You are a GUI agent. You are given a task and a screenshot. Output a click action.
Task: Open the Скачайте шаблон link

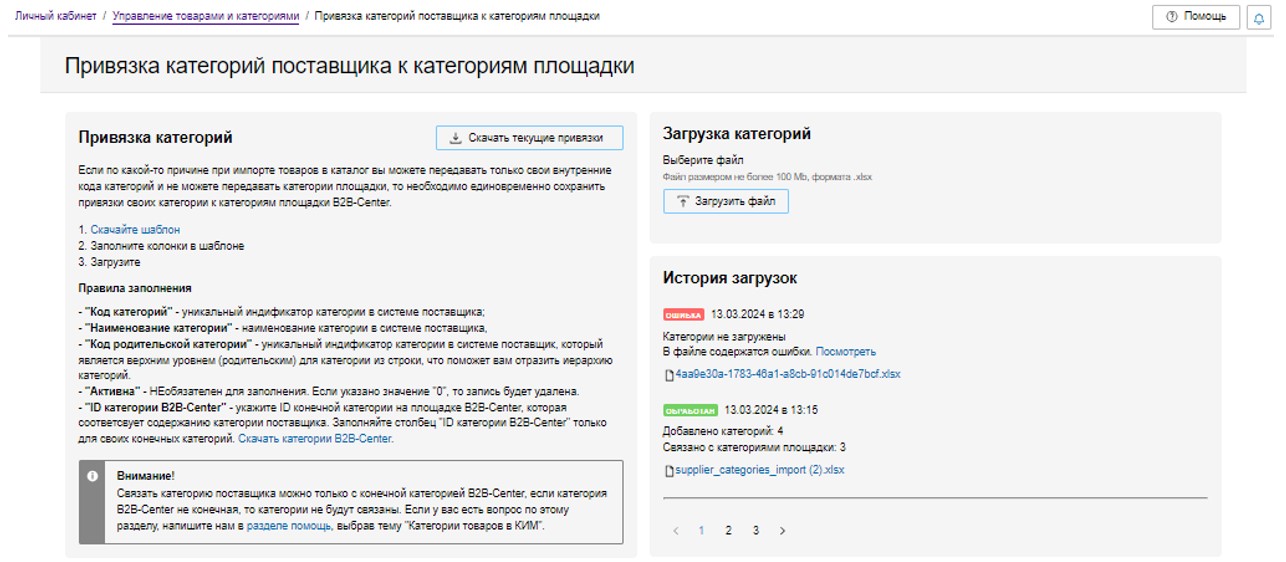[135, 230]
